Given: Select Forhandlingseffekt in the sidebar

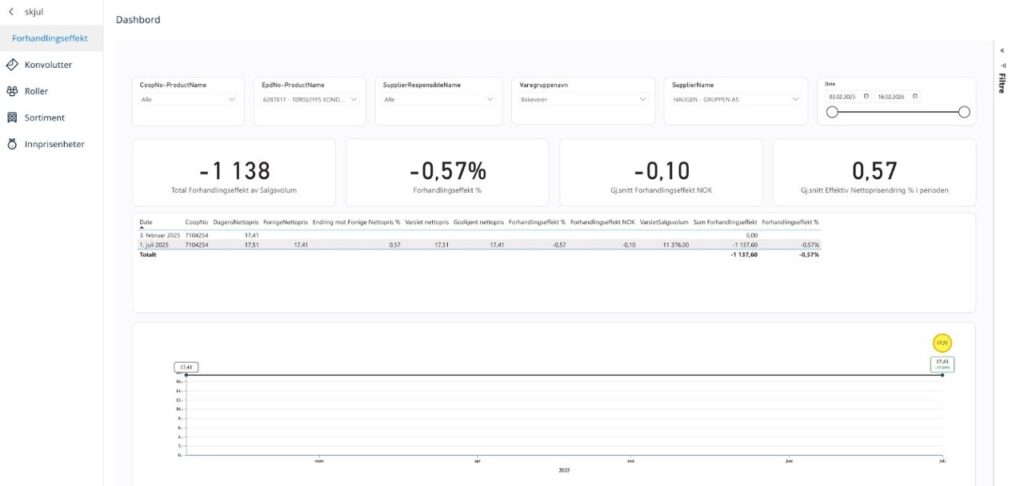Looking at the screenshot, I should [49, 39].
